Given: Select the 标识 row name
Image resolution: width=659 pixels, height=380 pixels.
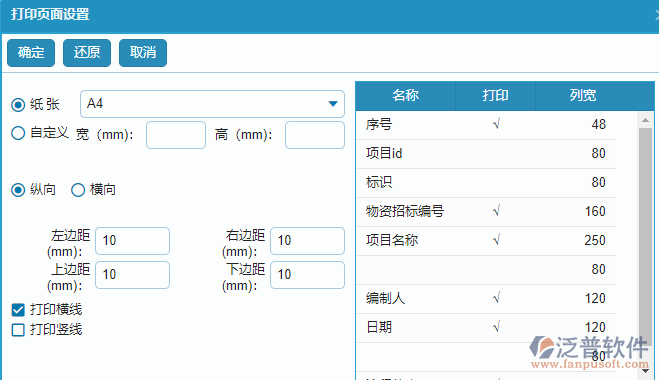Looking at the screenshot, I should (x=379, y=182).
